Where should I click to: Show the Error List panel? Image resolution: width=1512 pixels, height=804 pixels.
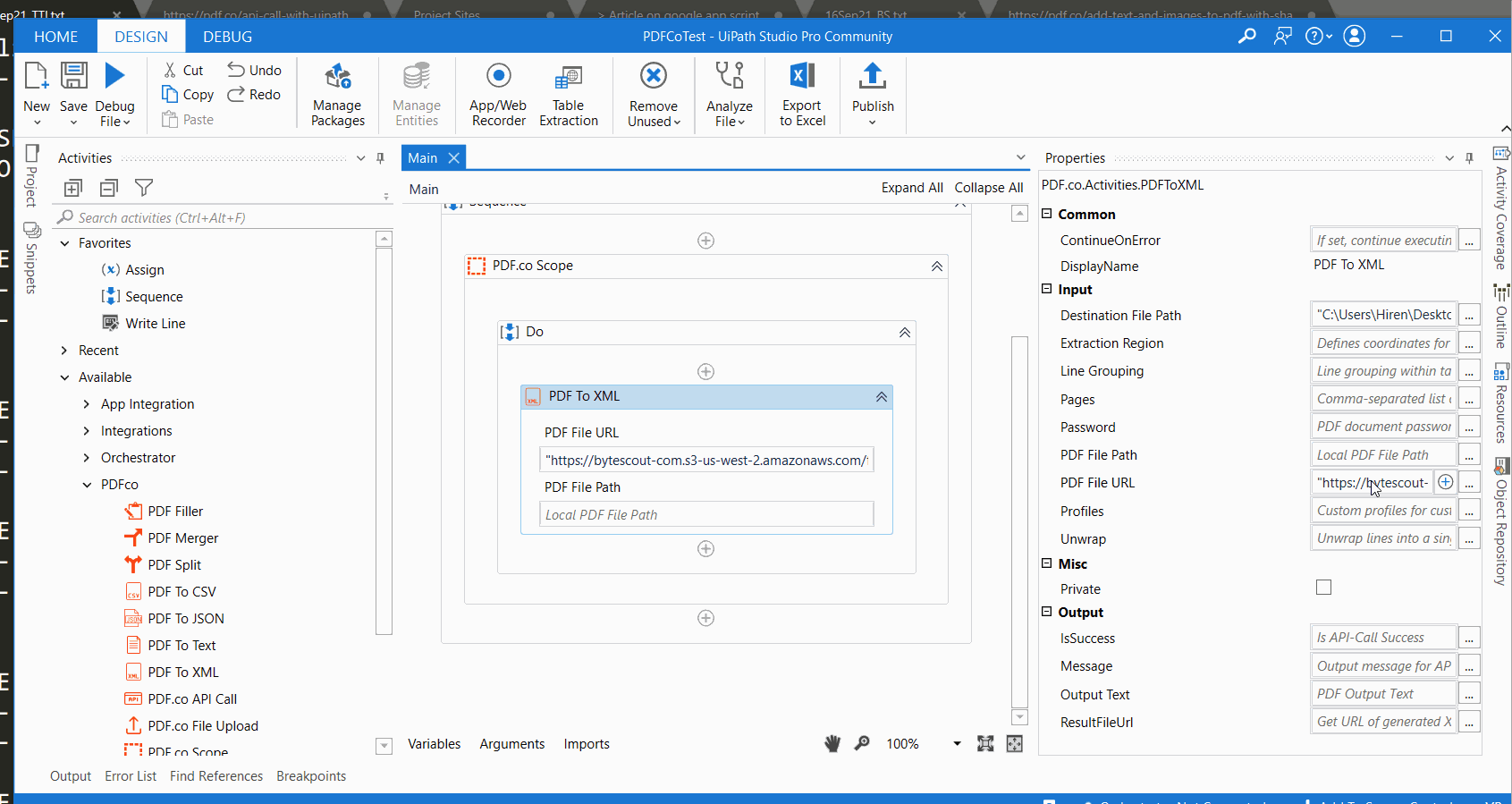tap(131, 776)
